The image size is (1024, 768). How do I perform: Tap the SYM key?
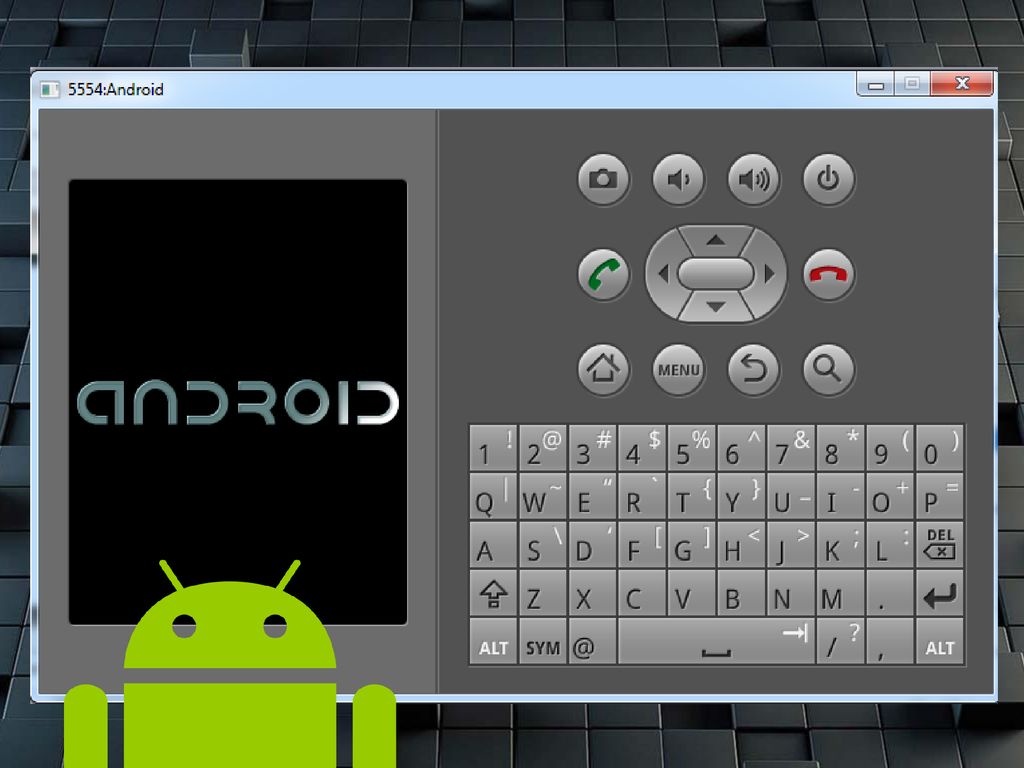(x=543, y=641)
